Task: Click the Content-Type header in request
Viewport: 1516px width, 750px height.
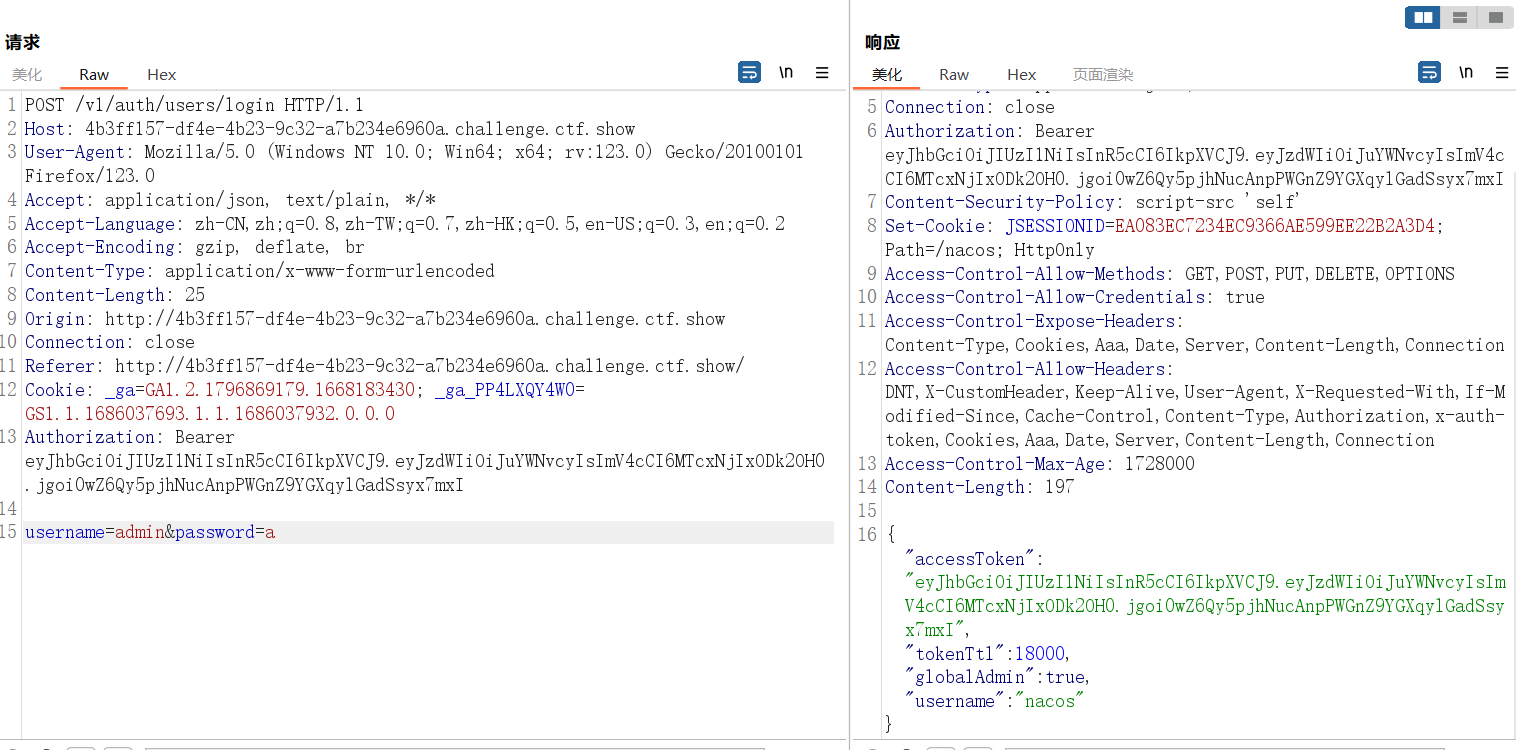Action: (260, 271)
